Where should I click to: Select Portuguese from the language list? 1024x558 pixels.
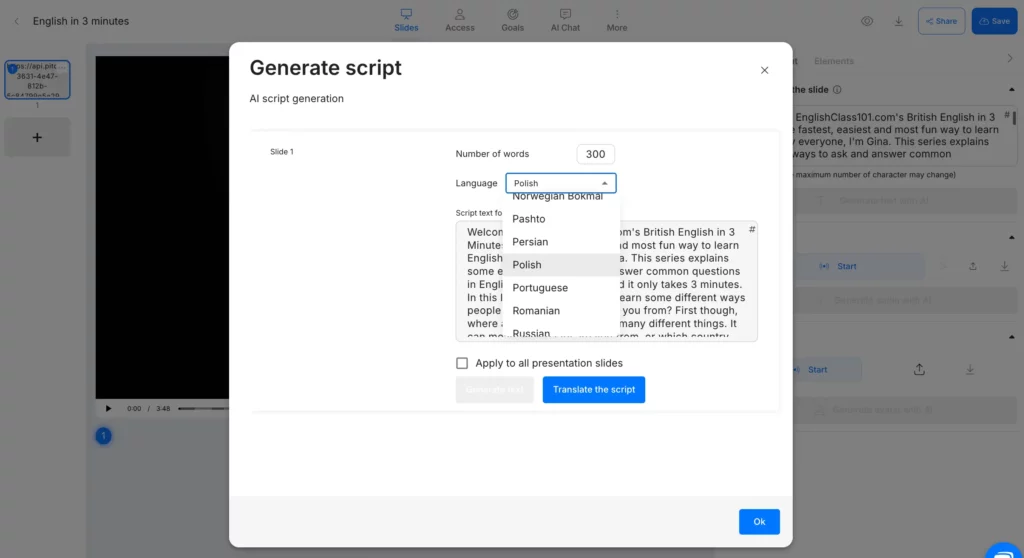pyautogui.click(x=540, y=288)
